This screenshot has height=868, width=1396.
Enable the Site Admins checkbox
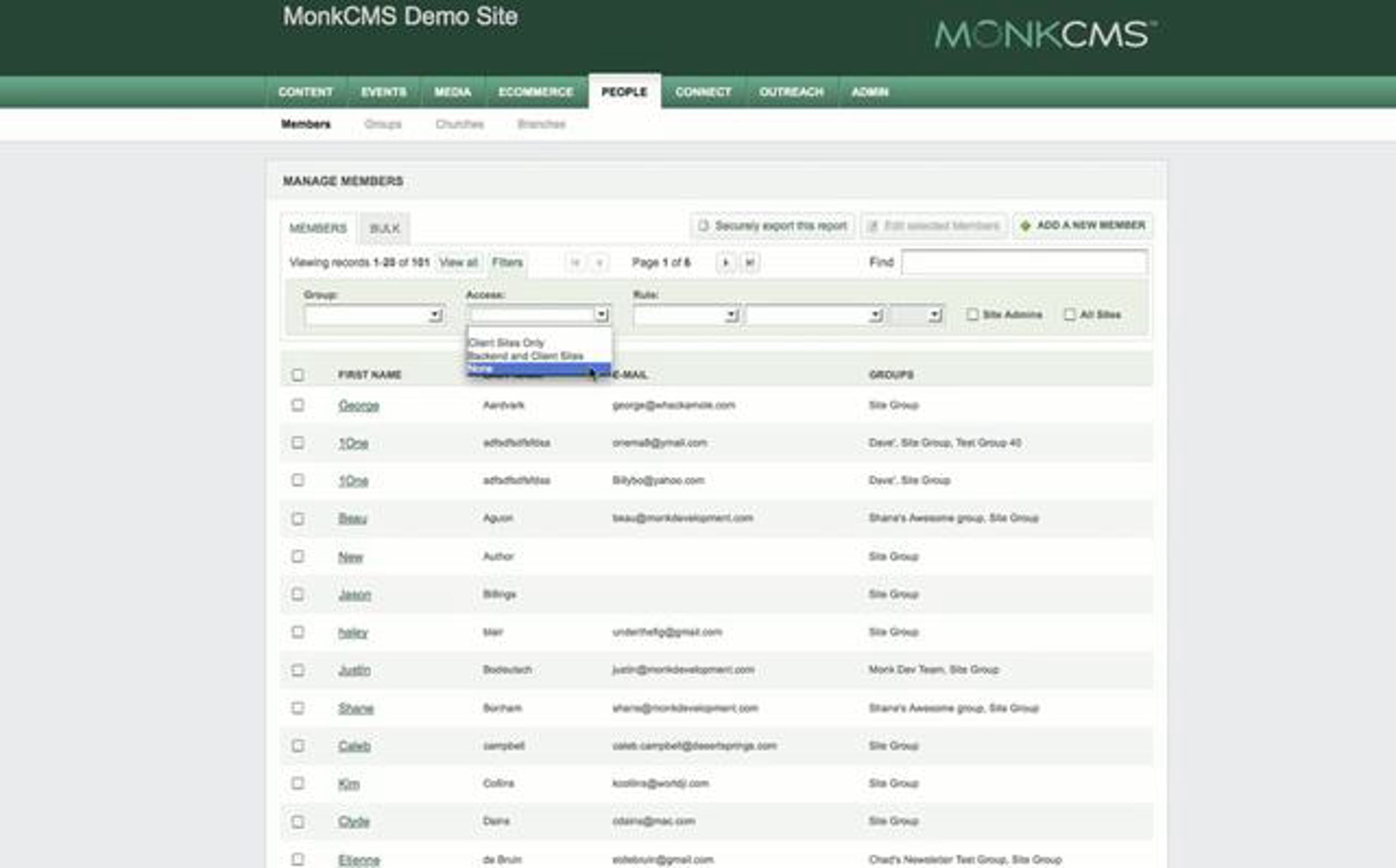[972, 315]
